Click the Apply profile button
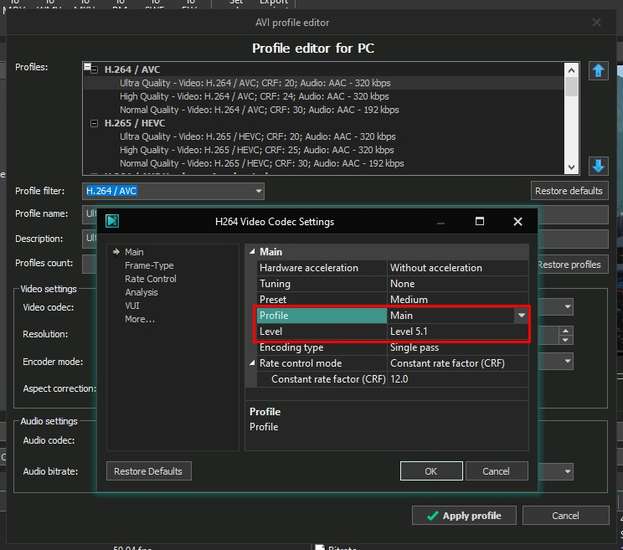 464,515
